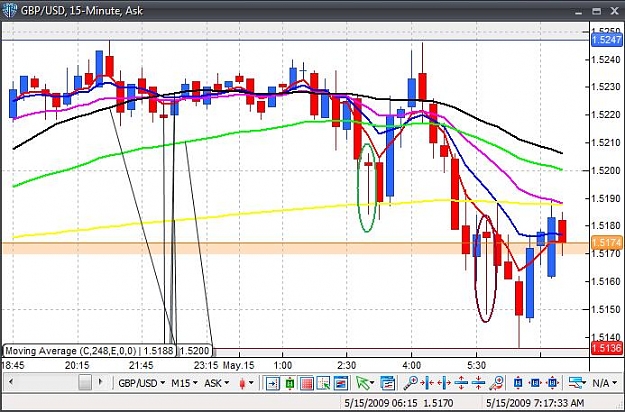The image size is (625, 412).
Task: Click the 1.5170 status bar price value
Action: point(436,403)
